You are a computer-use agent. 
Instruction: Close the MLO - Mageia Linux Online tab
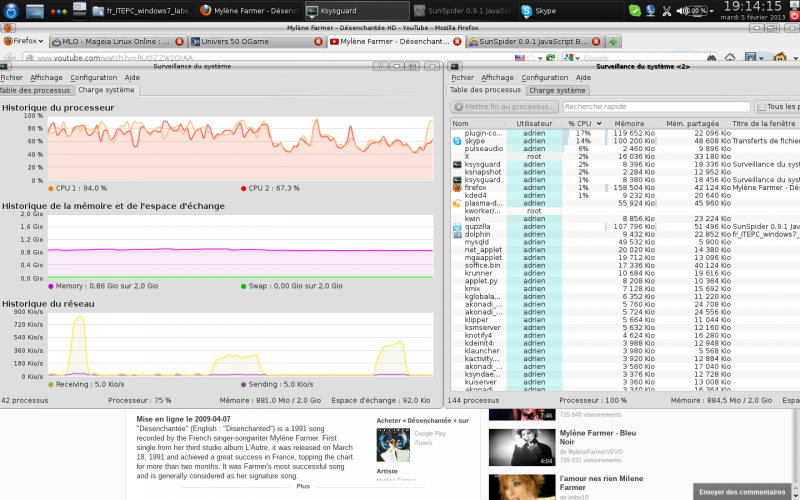tap(179, 41)
